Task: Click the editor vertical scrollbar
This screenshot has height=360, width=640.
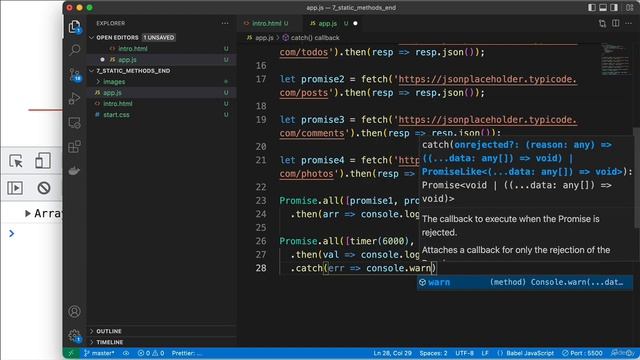Action: point(637,178)
